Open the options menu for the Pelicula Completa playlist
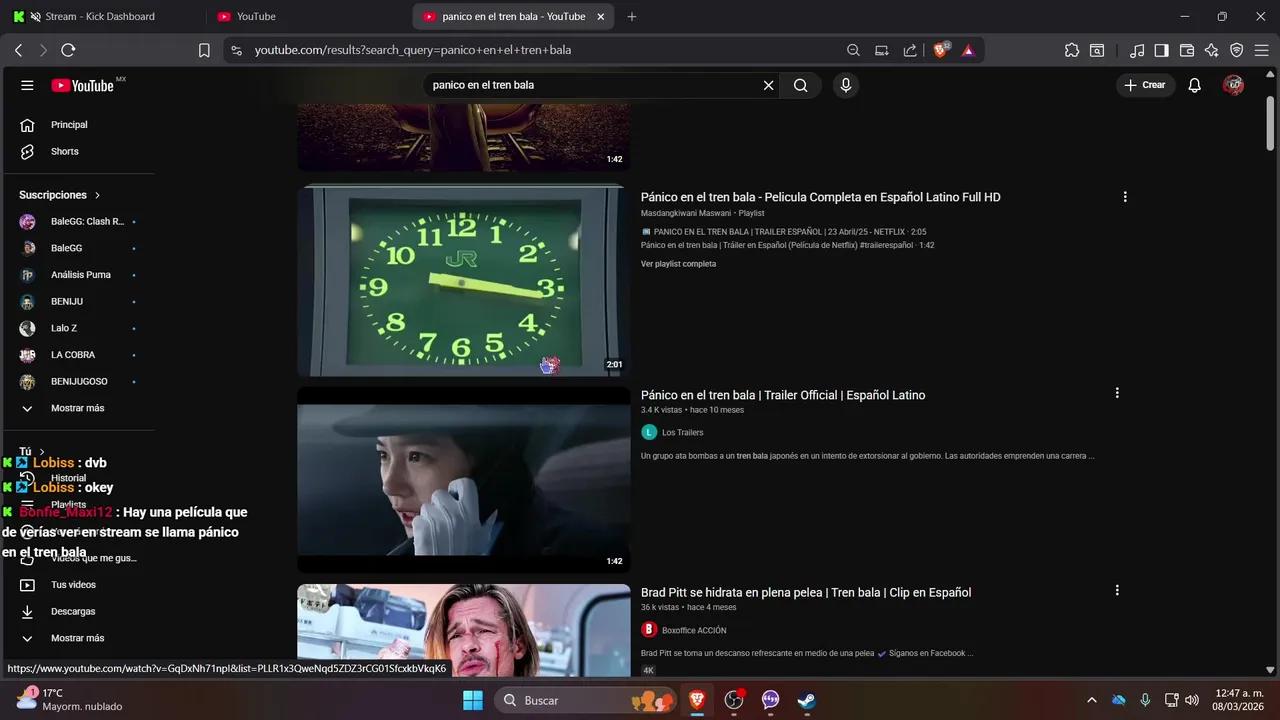1280x720 pixels. (x=1125, y=197)
